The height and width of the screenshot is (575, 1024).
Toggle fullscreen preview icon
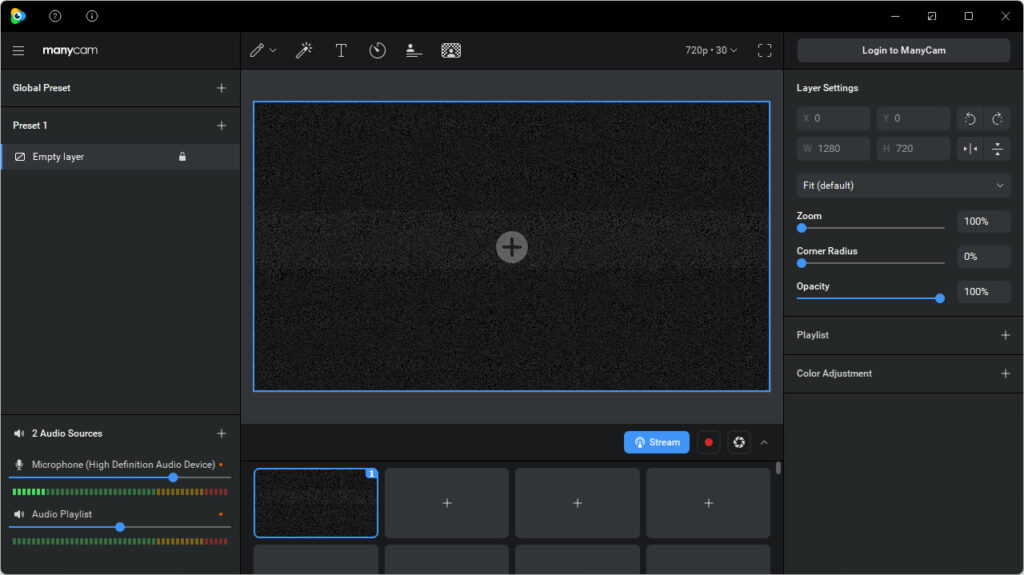[765, 50]
